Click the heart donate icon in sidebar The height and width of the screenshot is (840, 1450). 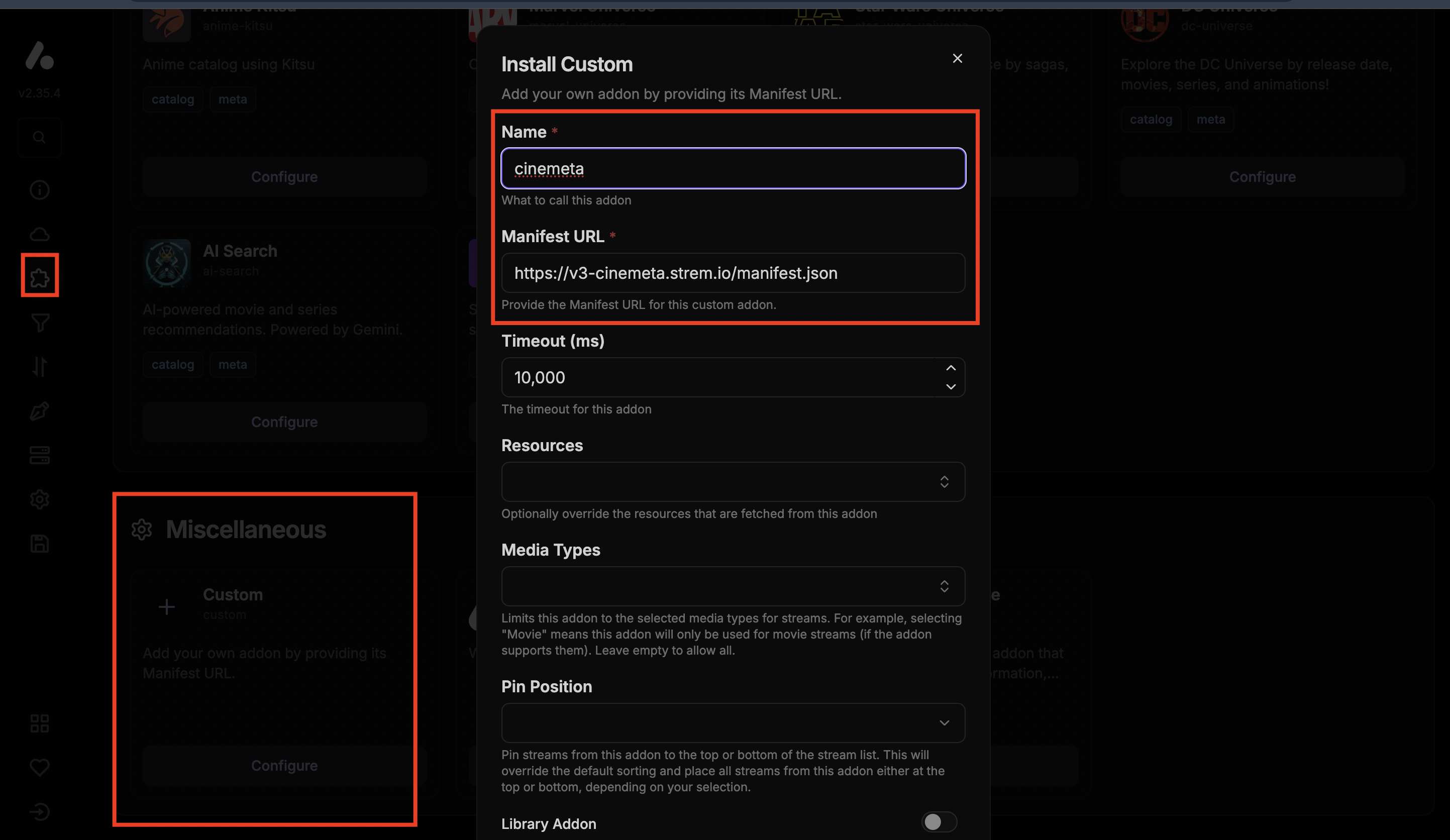pyautogui.click(x=39, y=767)
